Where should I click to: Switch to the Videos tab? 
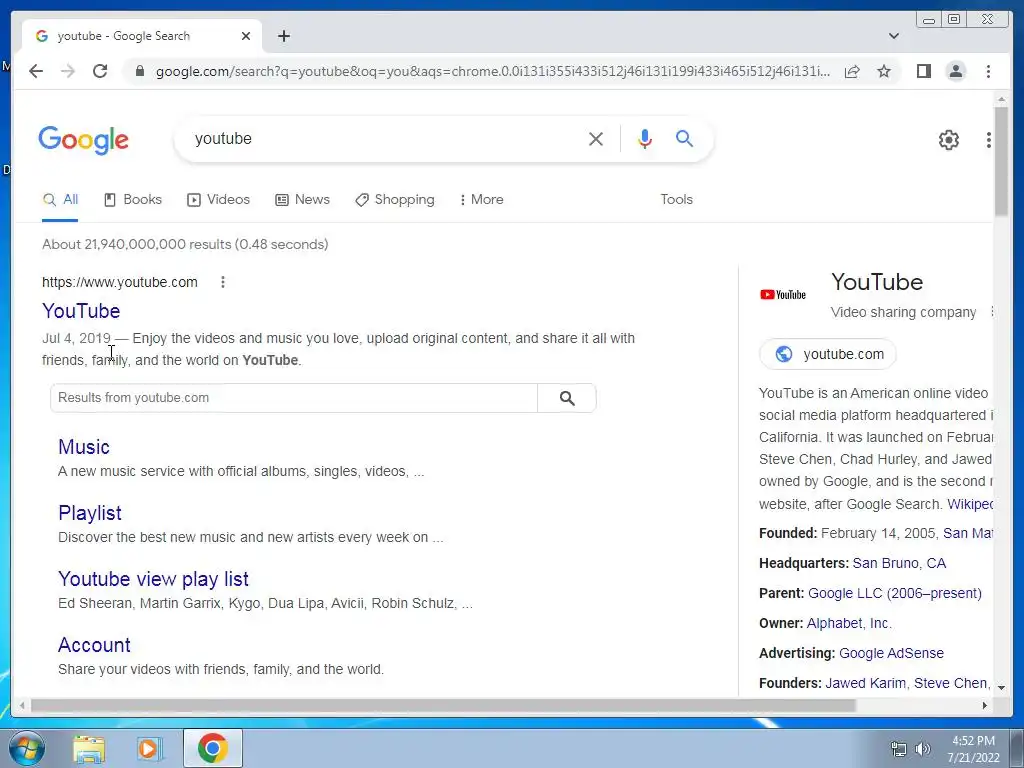[218, 199]
